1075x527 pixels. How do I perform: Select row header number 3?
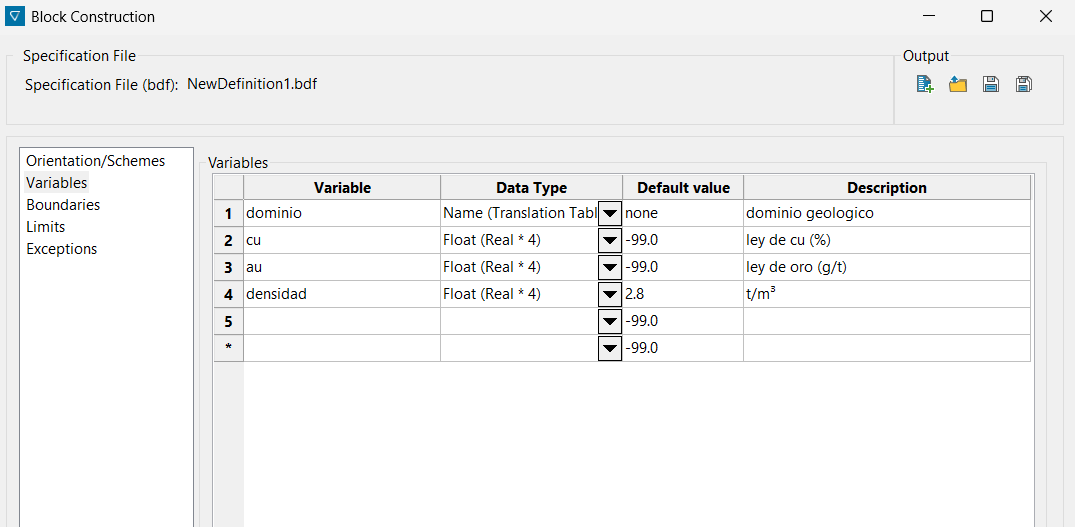[x=228, y=267]
